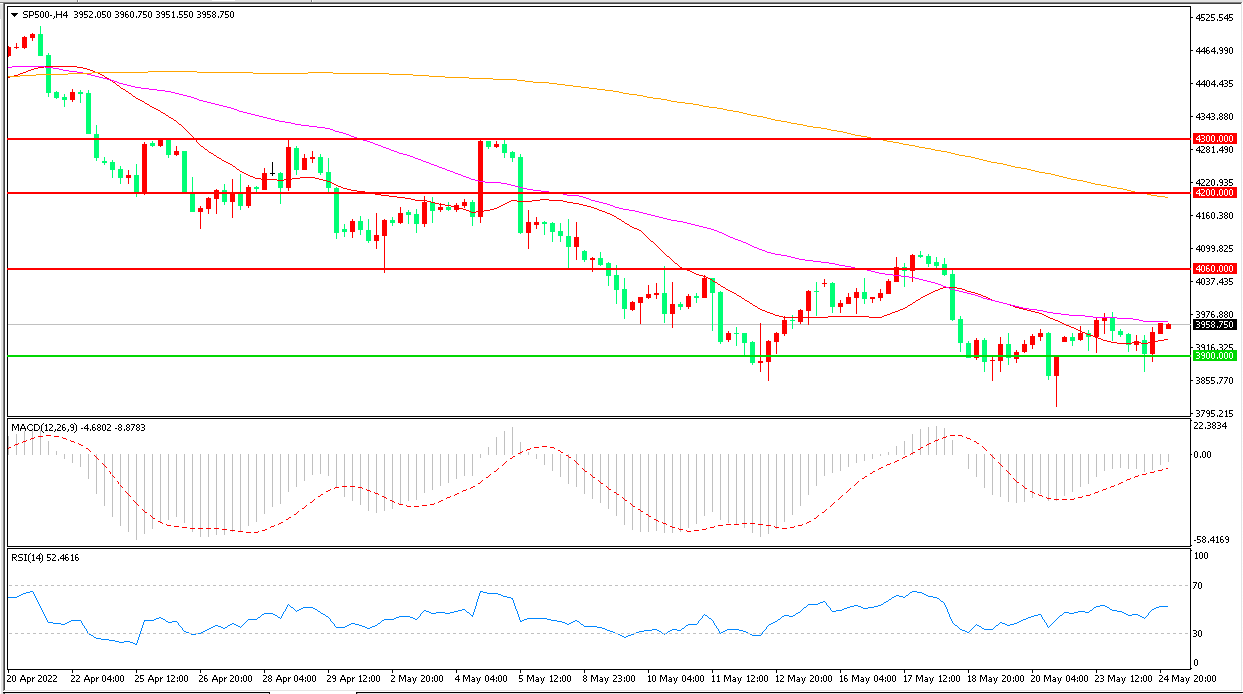This screenshot has width=1243, height=694.
Task: Open the dropdown triangle beside SP500-,H4
Action: (14, 15)
